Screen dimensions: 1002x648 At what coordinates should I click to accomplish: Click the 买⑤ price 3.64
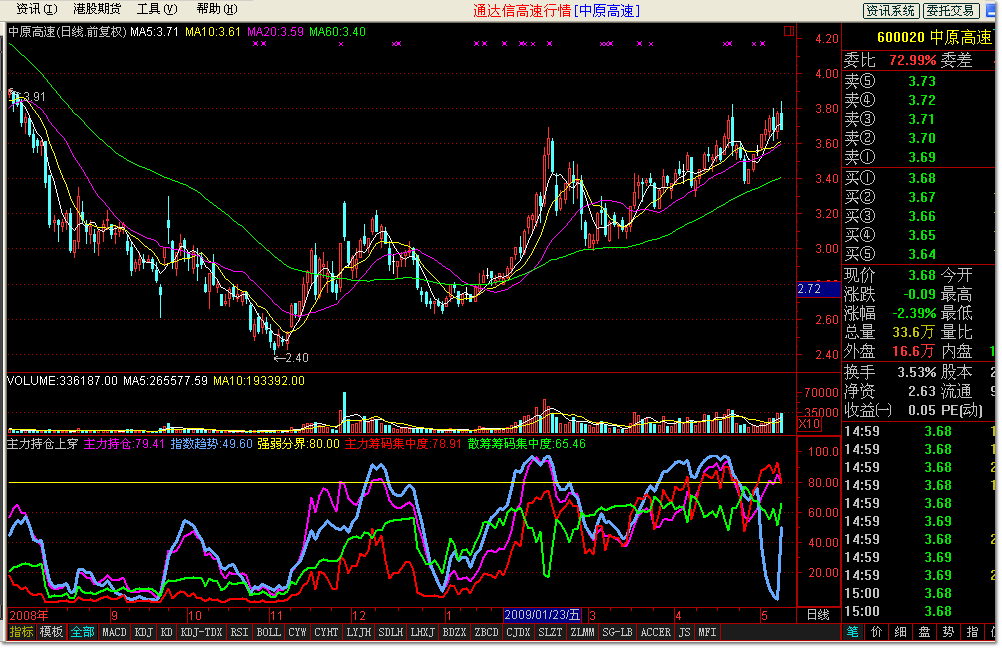tap(922, 254)
